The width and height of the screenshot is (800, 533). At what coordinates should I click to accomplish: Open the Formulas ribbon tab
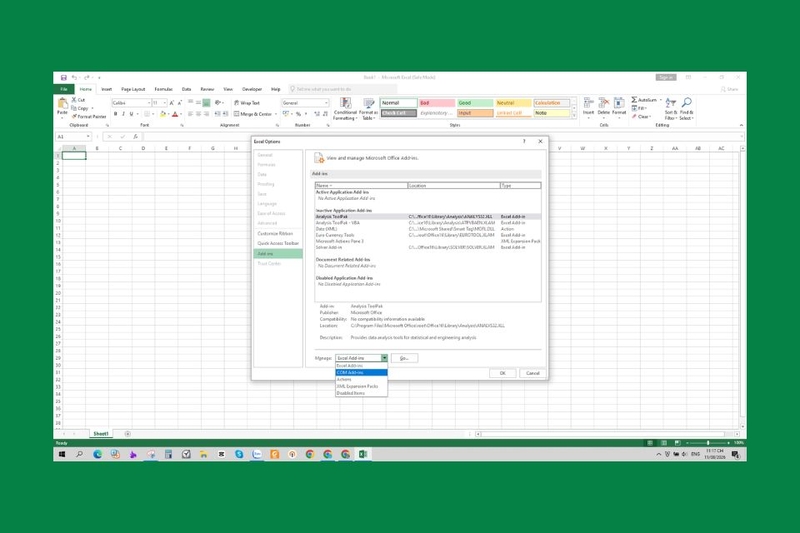(x=163, y=89)
